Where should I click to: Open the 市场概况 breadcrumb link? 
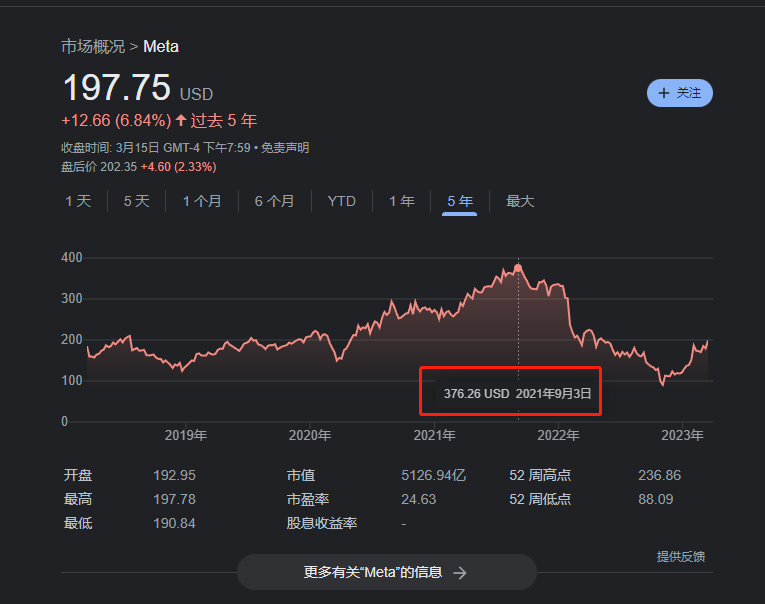click(93, 47)
